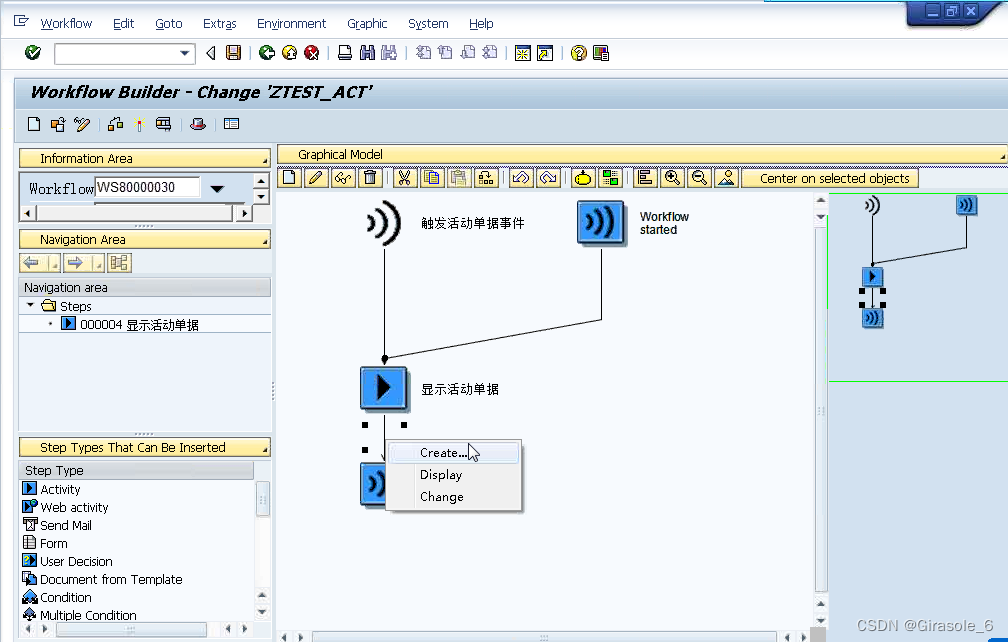Click the Redo arrow icon

[548, 178]
